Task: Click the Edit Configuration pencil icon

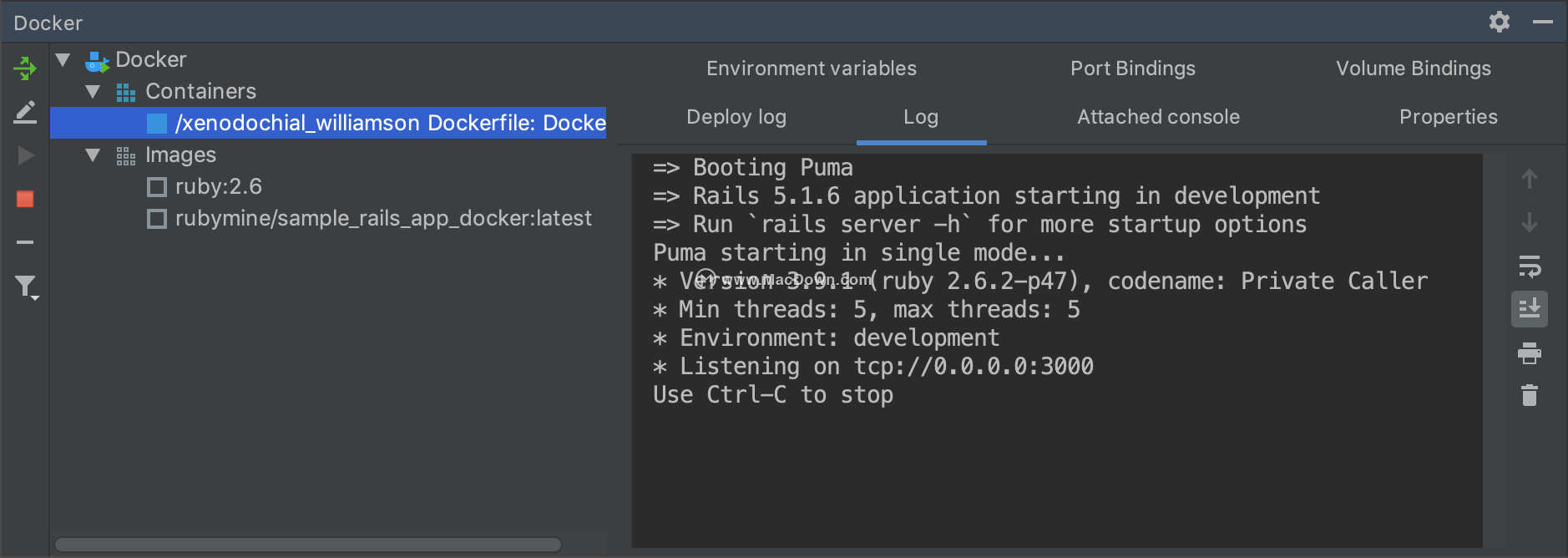Action: (x=25, y=112)
